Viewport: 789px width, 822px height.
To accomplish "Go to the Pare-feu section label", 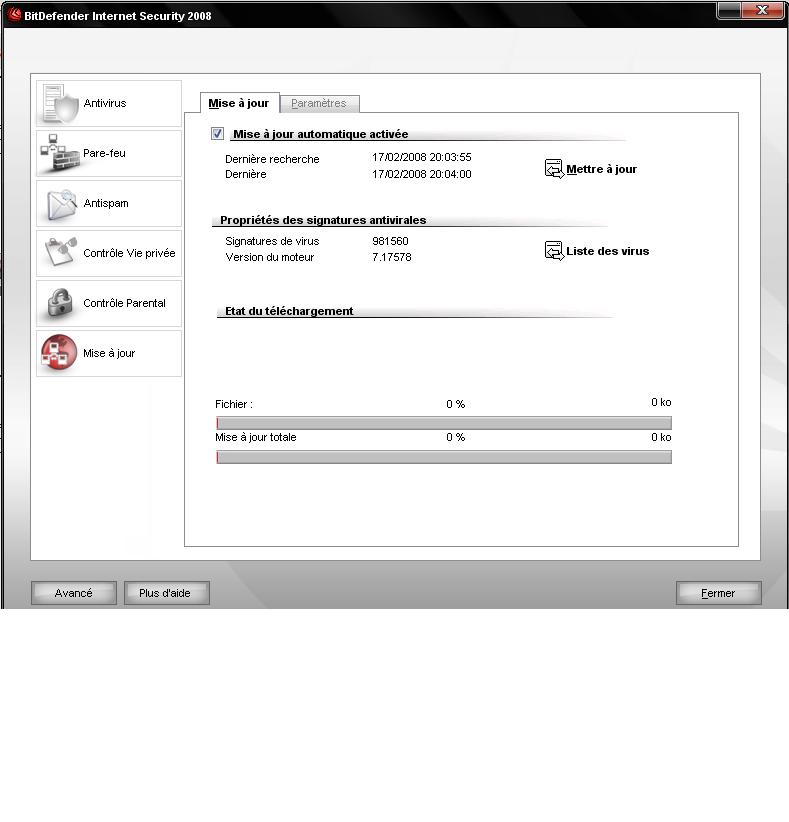I will [x=104, y=153].
